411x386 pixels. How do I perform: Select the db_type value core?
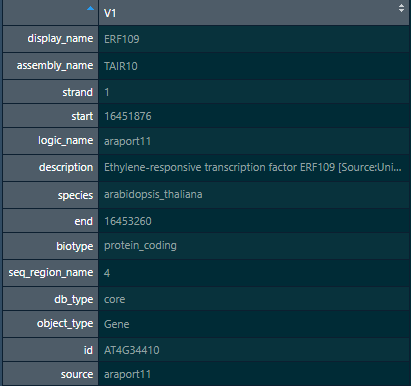pos(114,299)
